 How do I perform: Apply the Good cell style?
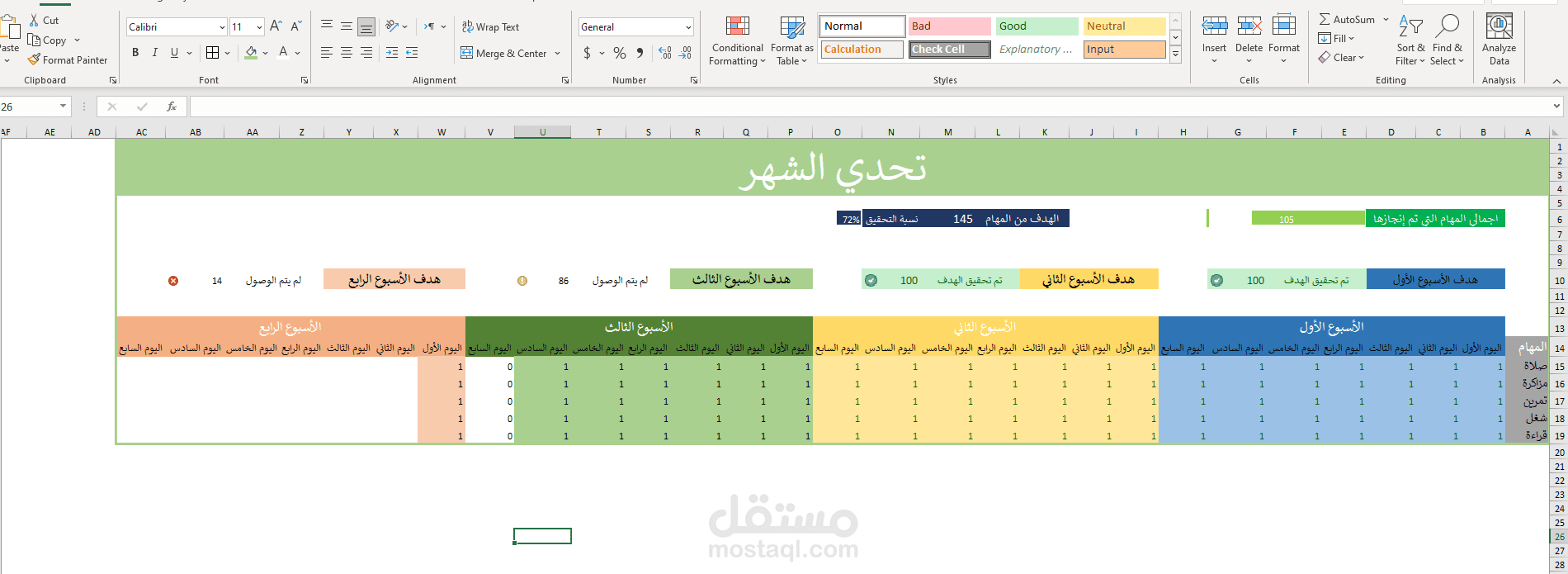click(x=1037, y=26)
